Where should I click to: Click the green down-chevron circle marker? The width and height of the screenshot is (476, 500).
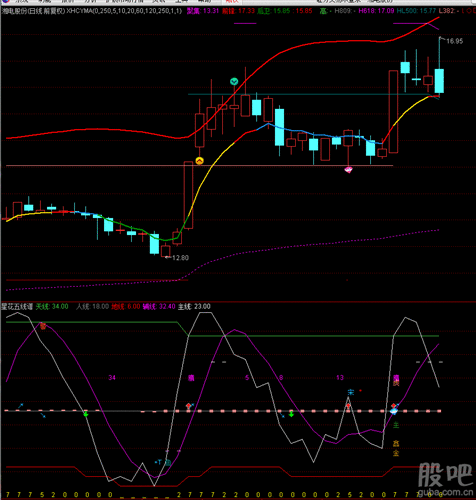point(234,81)
